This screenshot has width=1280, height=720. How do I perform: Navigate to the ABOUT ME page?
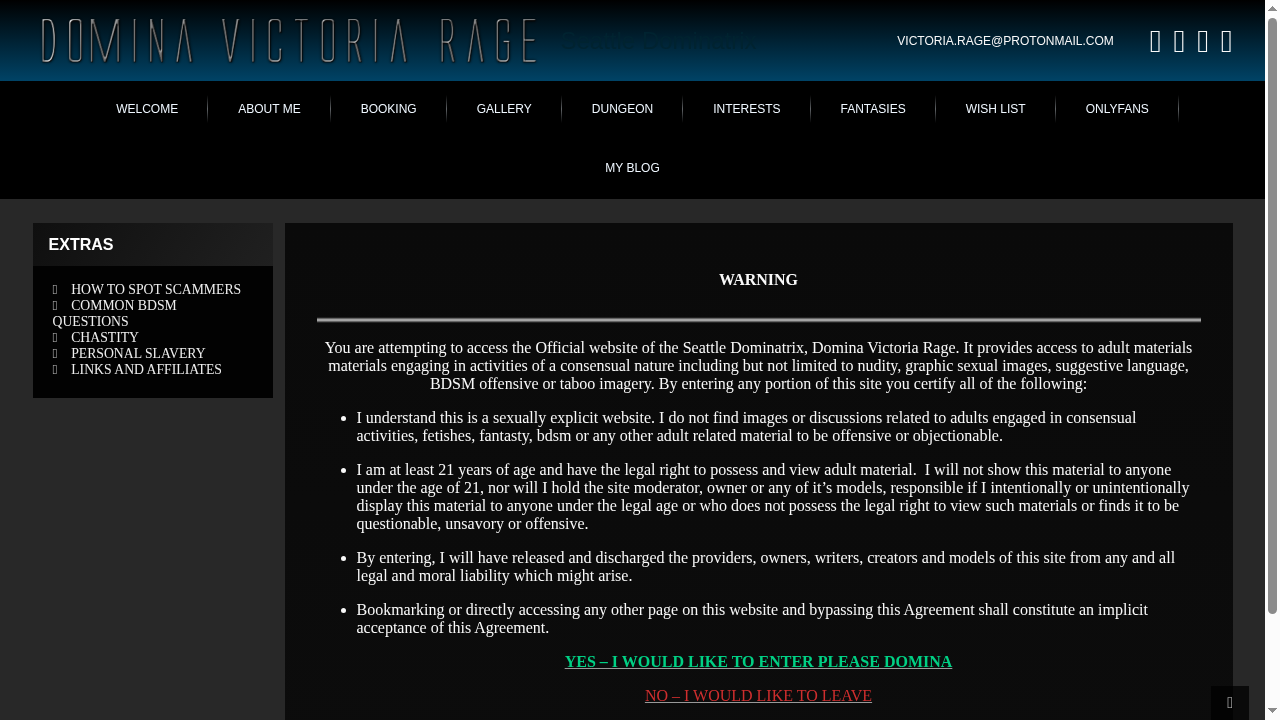coord(269,109)
